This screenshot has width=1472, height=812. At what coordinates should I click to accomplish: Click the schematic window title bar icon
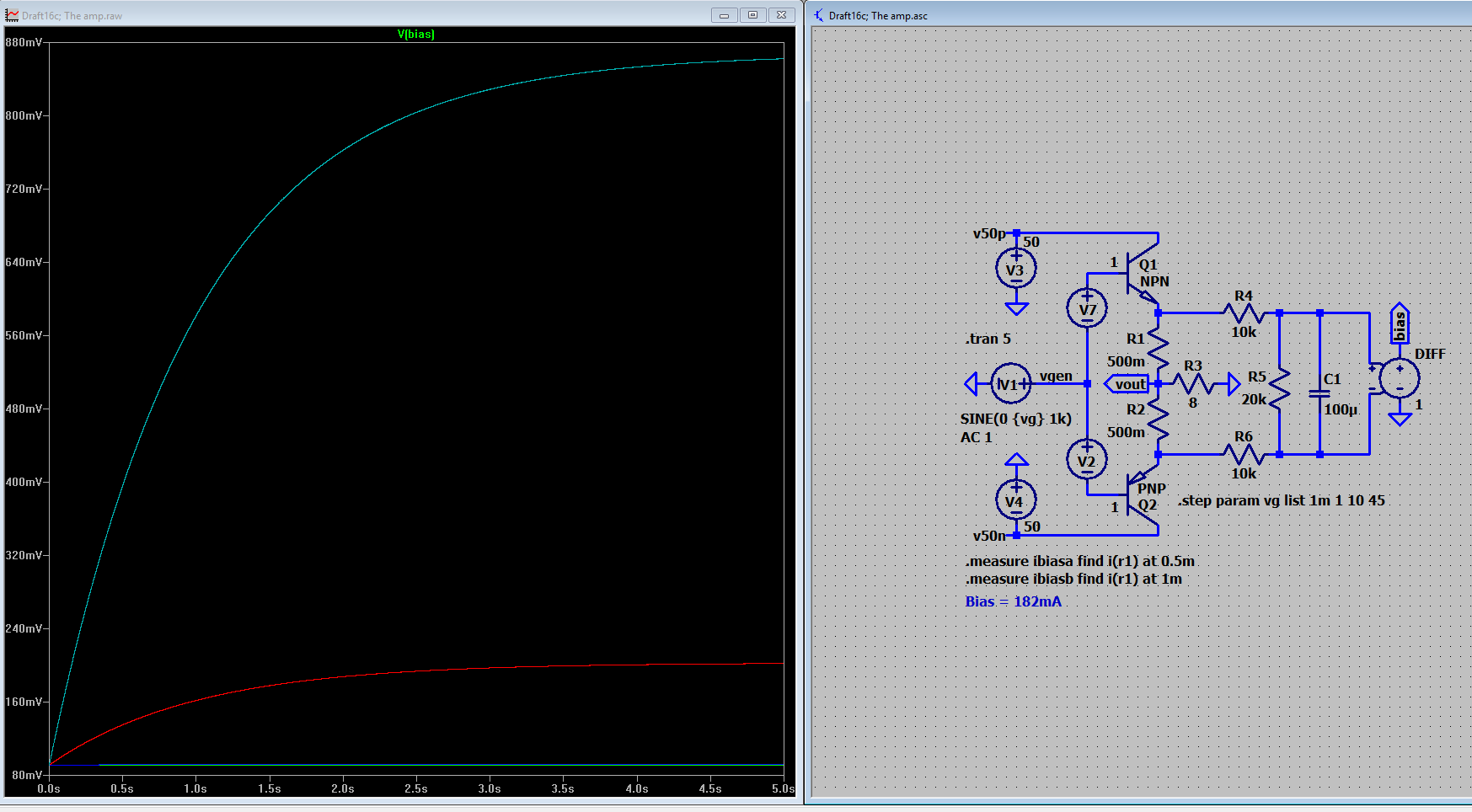point(819,15)
